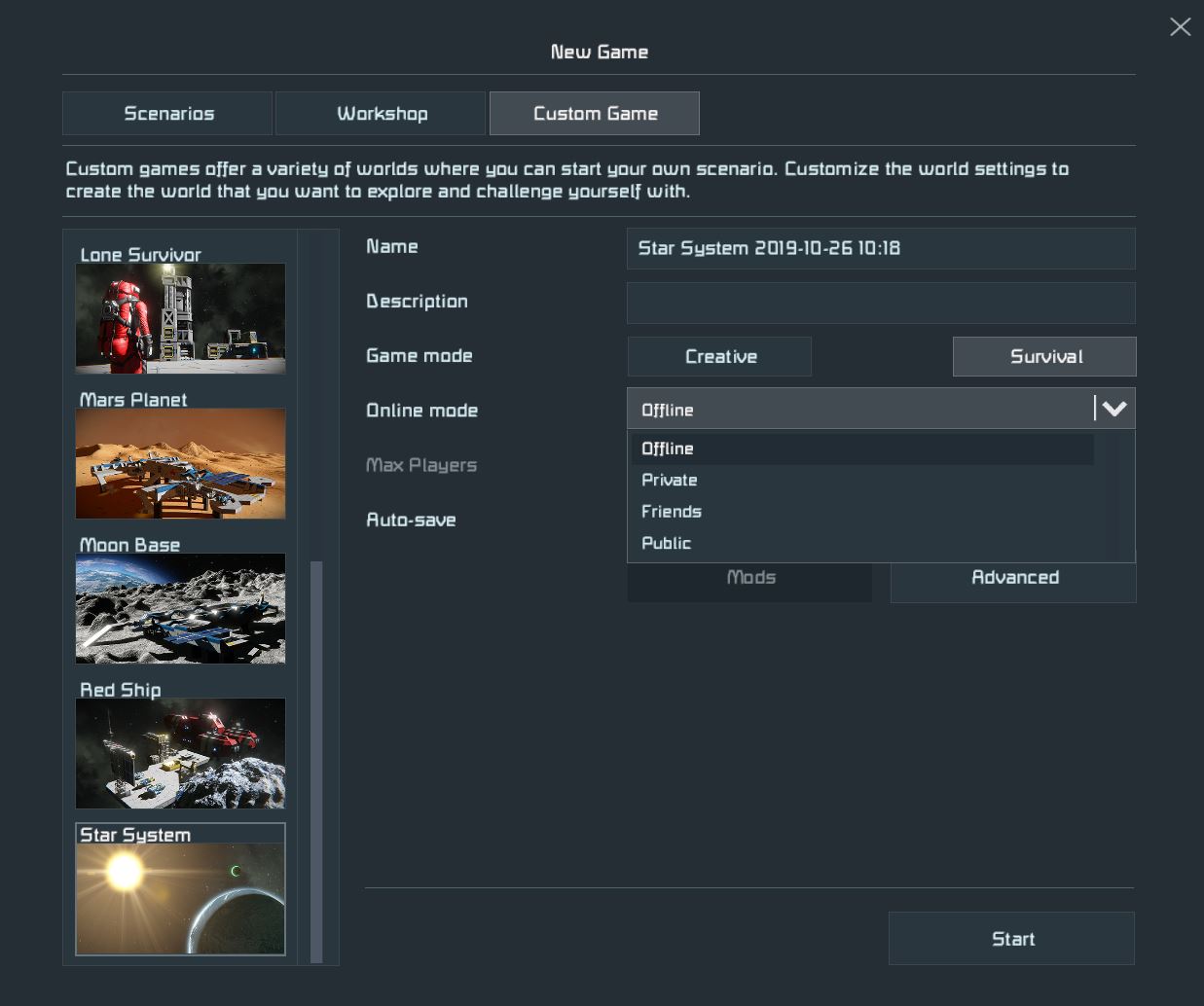The height and width of the screenshot is (1006, 1204).
Task: Click the Name input field
Action: pyautogui.click(x=881, y=248)
